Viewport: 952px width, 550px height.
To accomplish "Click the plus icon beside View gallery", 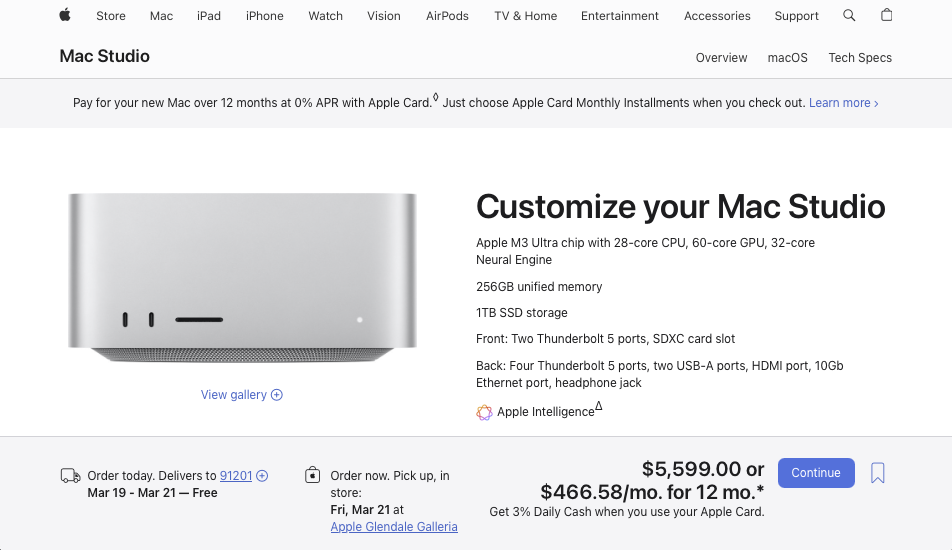I will point(277,395).
